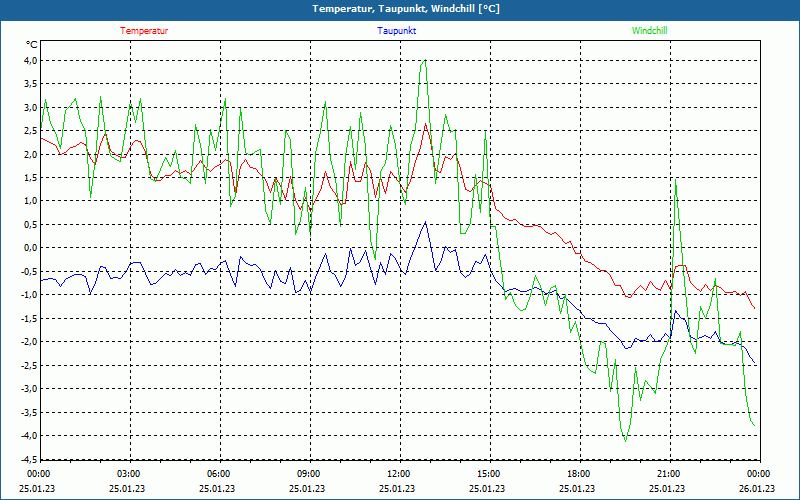Click the -1,0 y-axis value
This screenshot has height=500, width=800.
tap(30, 295)
